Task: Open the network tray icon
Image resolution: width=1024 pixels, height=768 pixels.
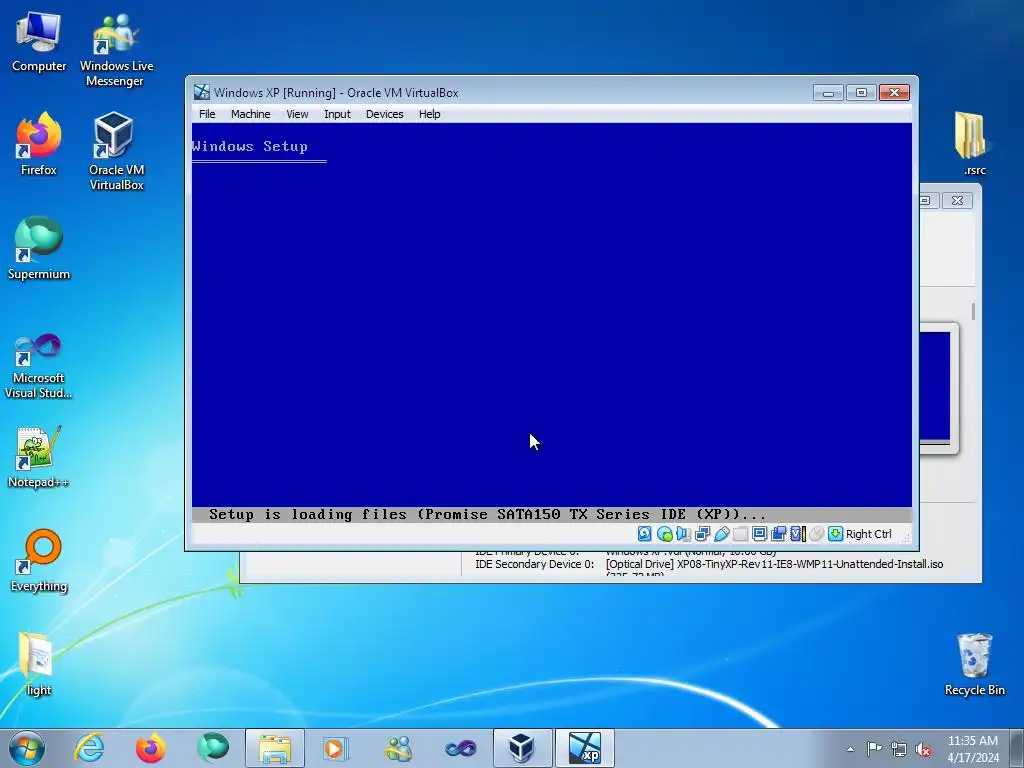Action: [x=899, y=749]
